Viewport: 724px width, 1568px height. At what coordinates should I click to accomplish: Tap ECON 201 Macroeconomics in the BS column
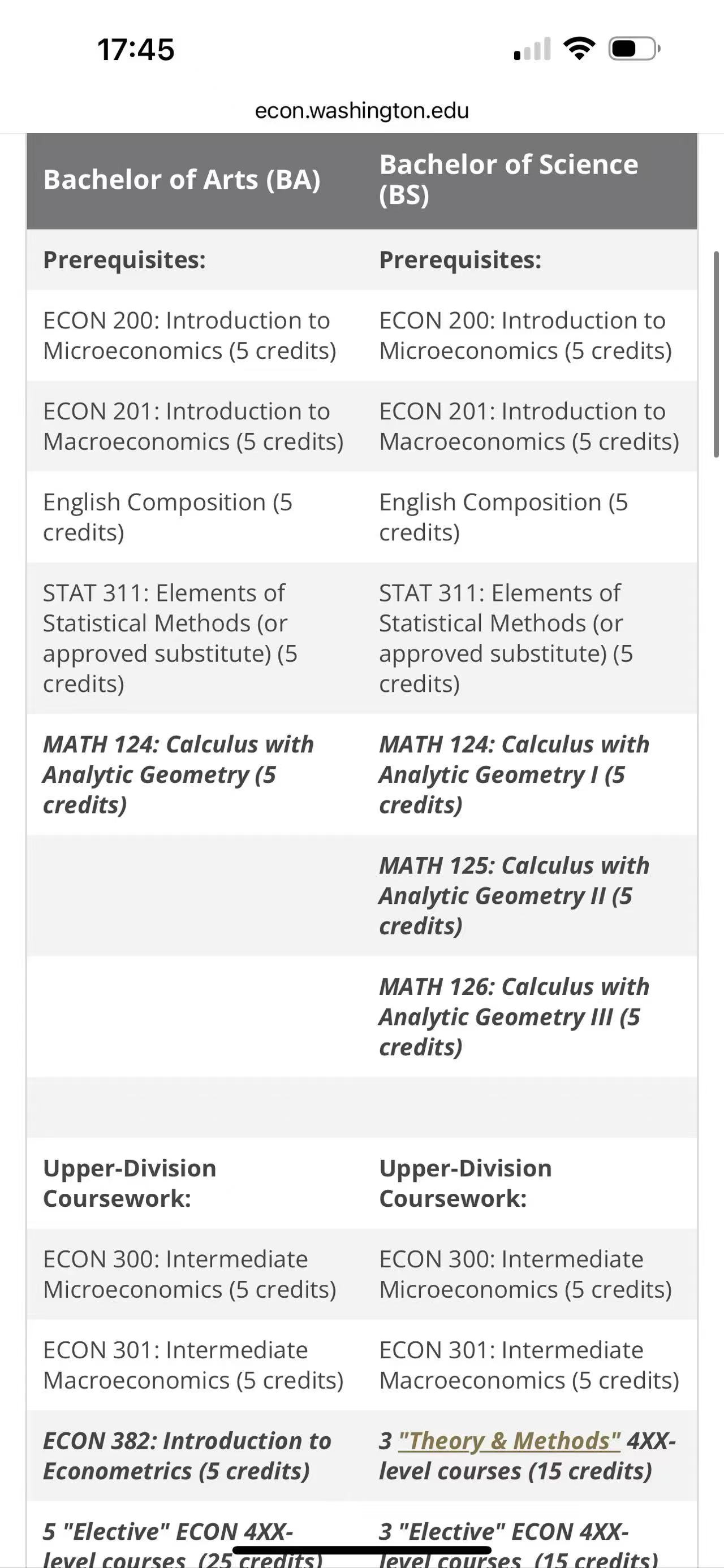pos(528,426)
